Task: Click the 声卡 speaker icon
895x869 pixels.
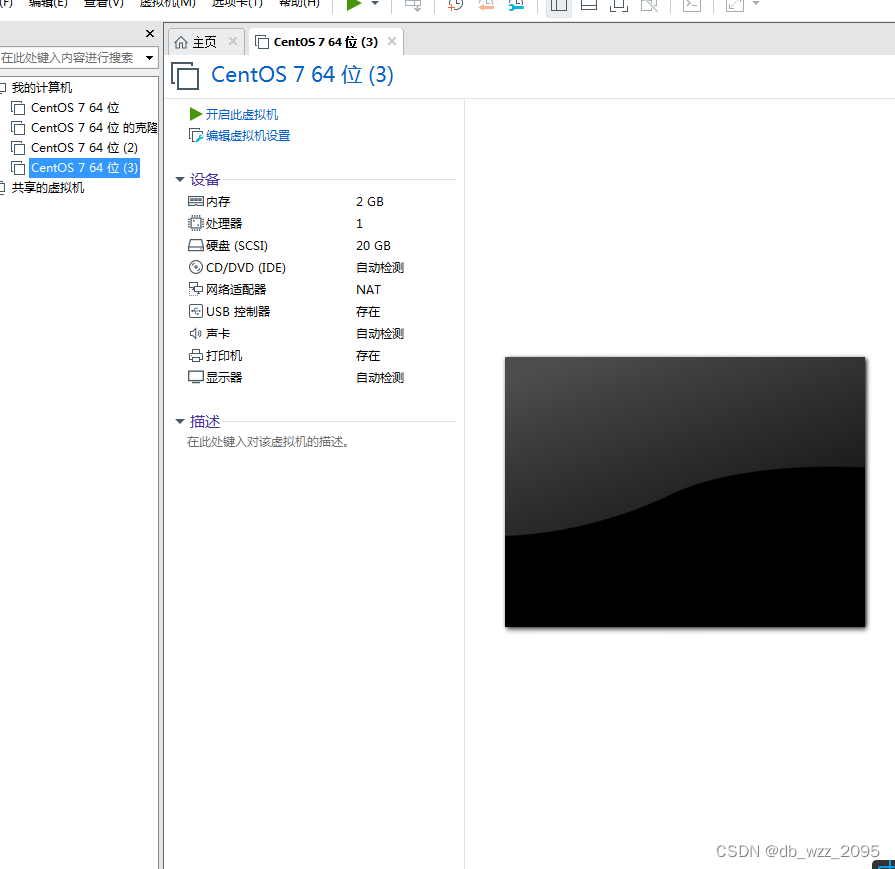Action: (196, 333)
